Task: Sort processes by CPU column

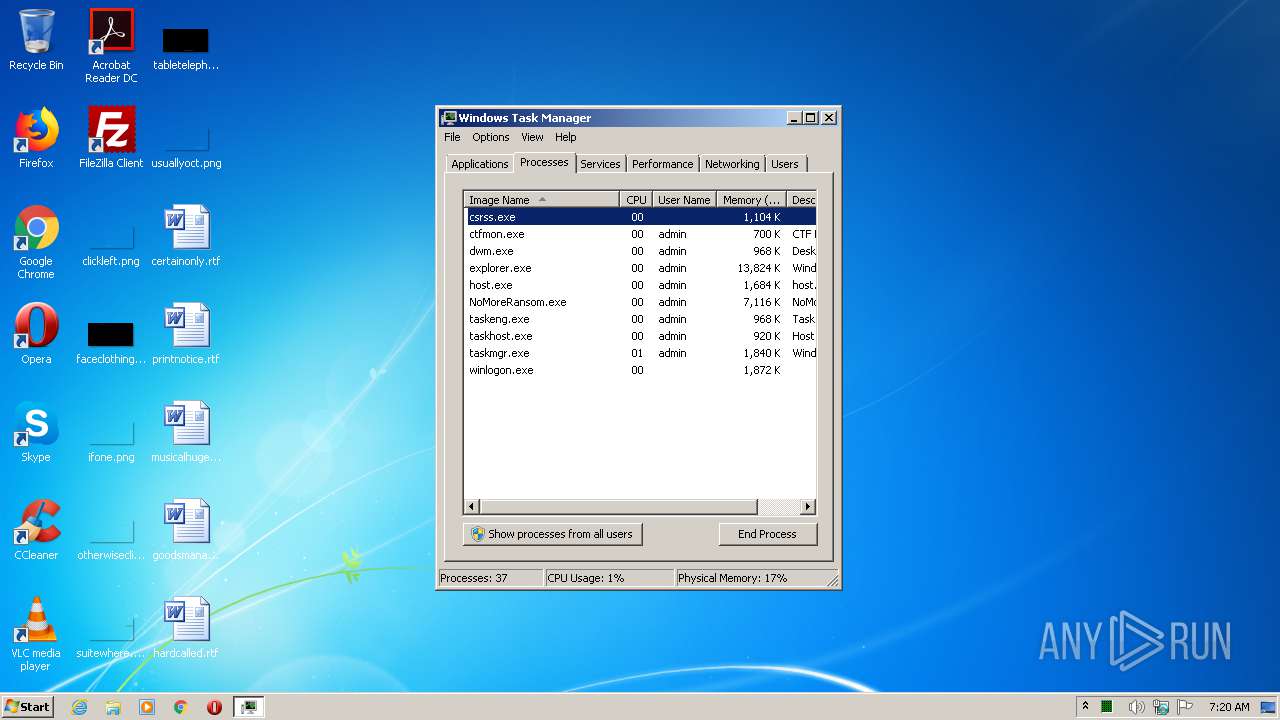Action: coord(636,200)
